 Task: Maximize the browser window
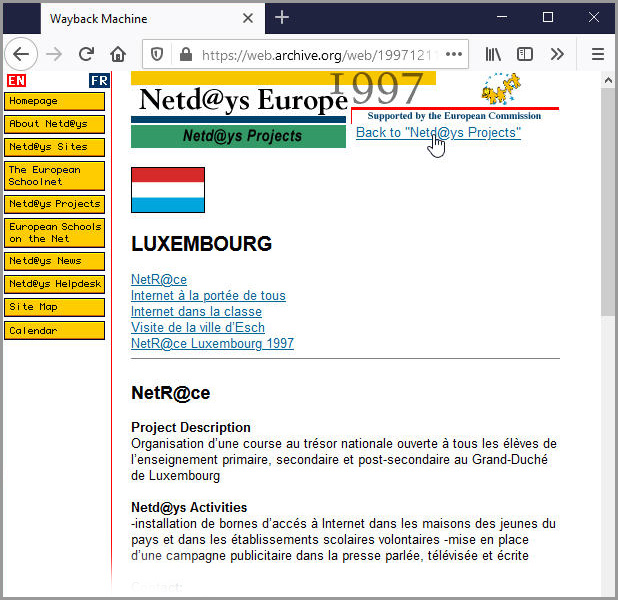point(548,17)
